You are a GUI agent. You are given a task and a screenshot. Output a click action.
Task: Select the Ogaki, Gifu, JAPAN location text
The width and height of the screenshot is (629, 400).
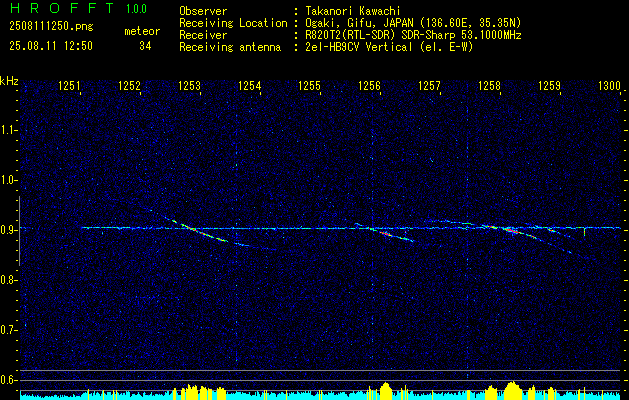413,23
